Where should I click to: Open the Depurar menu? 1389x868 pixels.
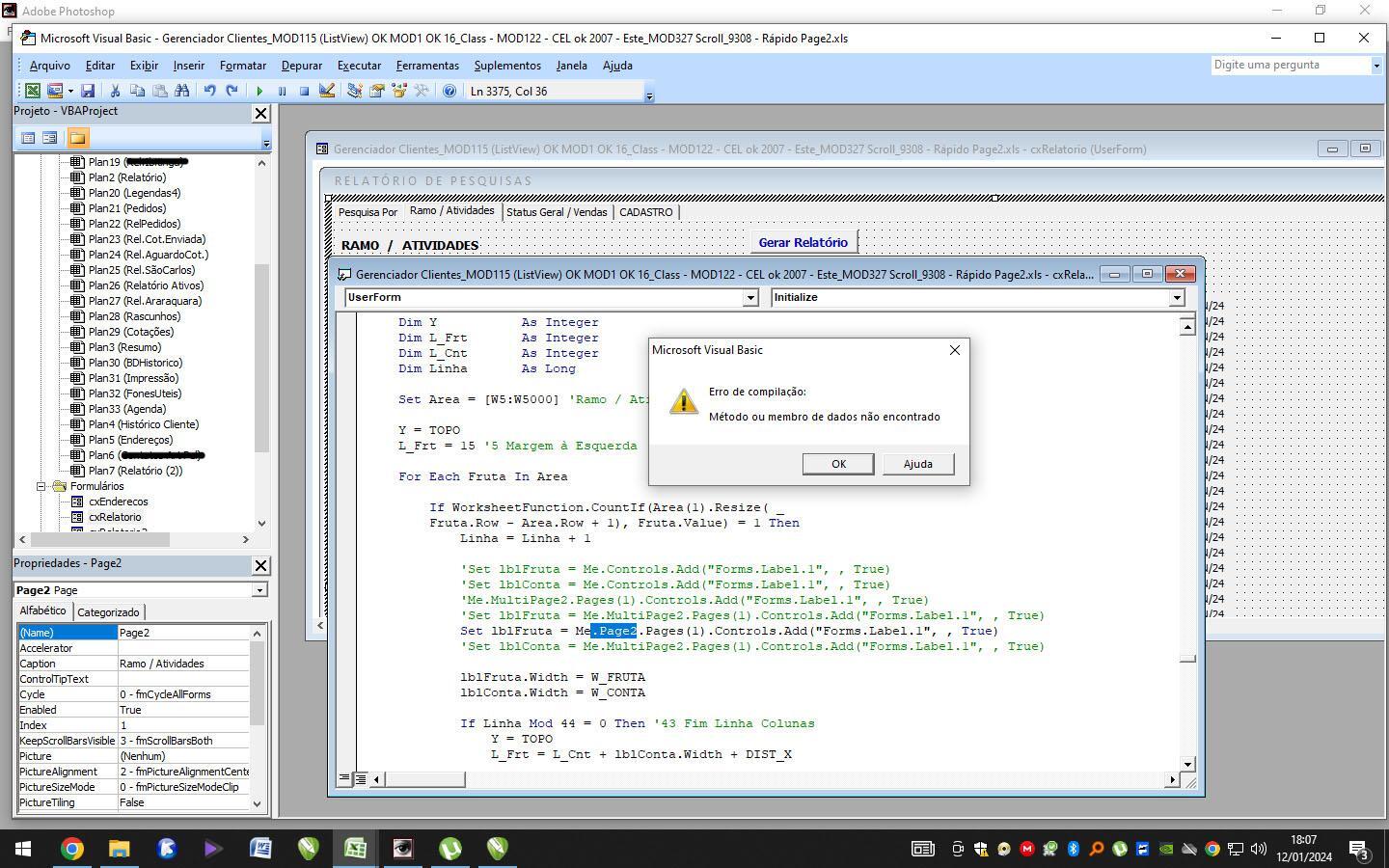pyautogui.click(x=302, y=66)
